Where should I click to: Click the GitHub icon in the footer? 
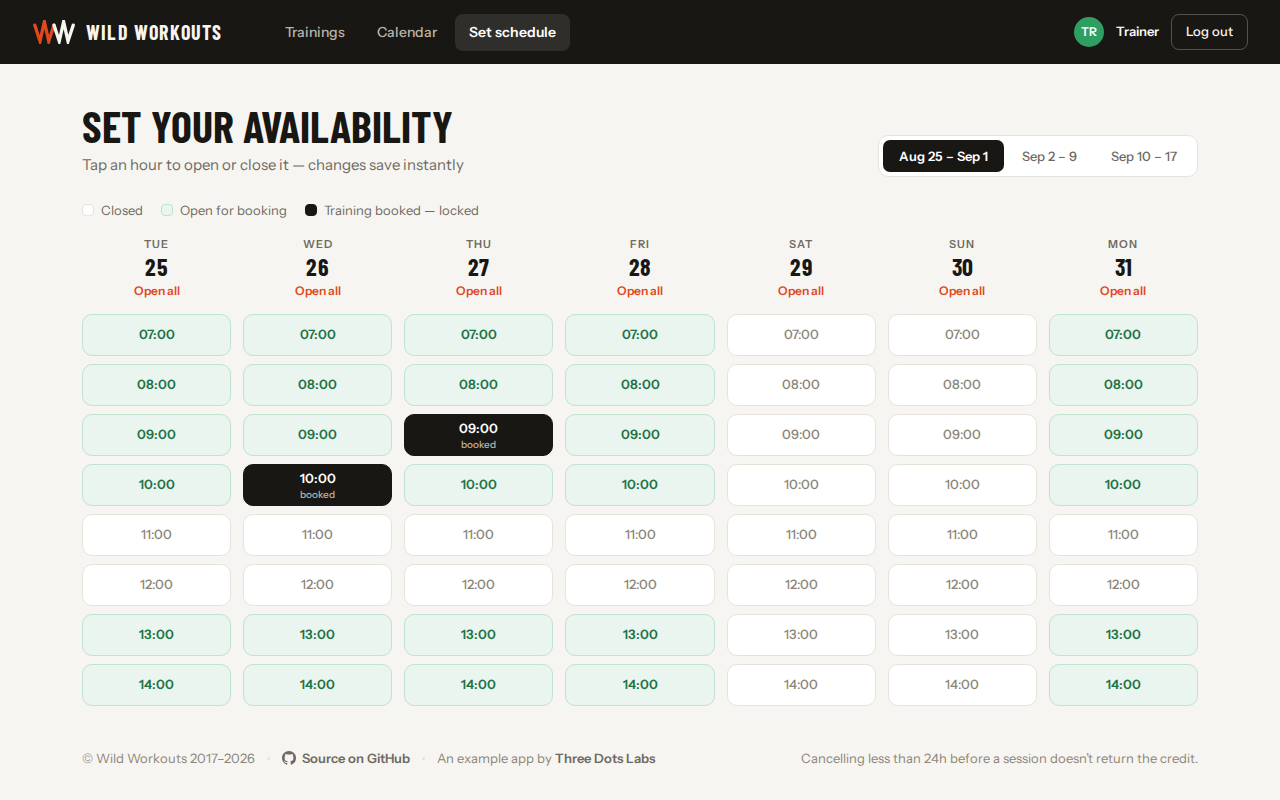tap(289, 759)
